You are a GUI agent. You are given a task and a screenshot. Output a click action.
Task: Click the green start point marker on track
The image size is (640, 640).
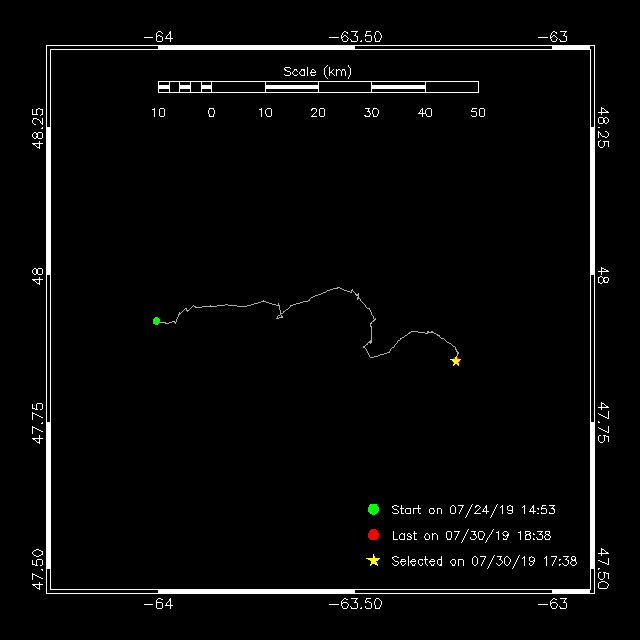coord(156,321)
